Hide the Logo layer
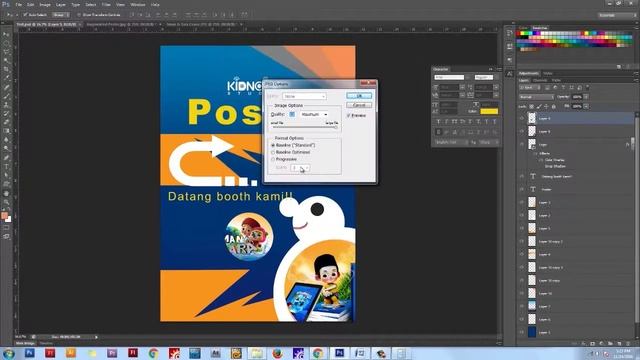Screen dimensions: 640x360 click(522, 144)
